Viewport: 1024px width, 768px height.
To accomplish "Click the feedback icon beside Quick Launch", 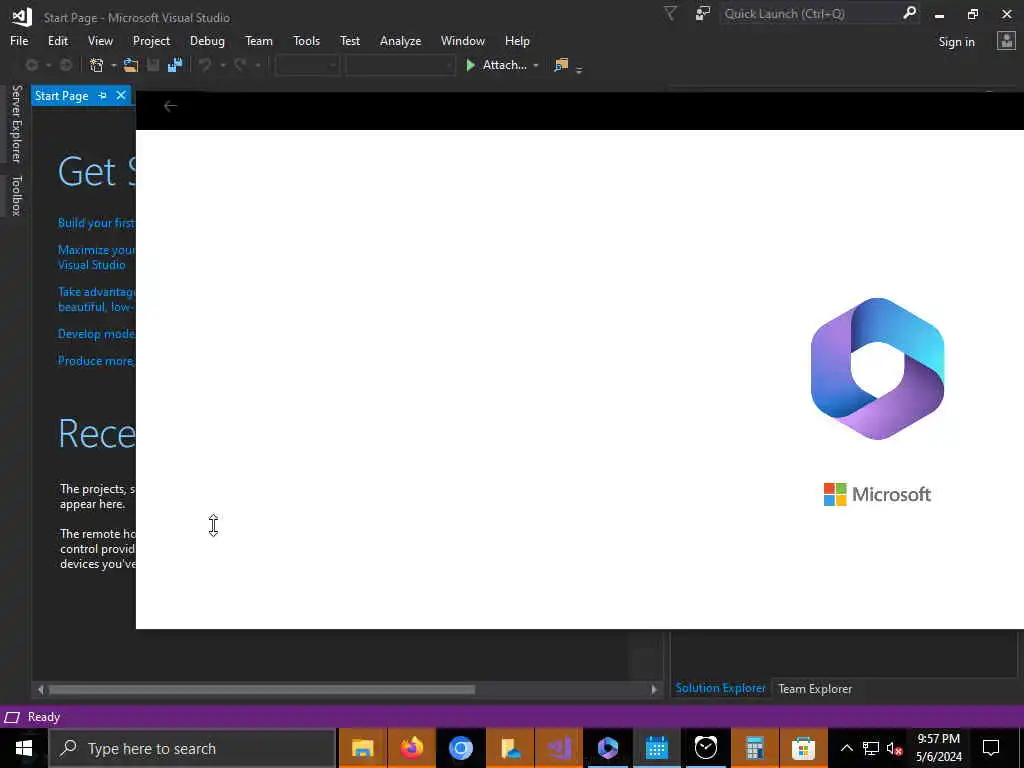I will point(703,14).
